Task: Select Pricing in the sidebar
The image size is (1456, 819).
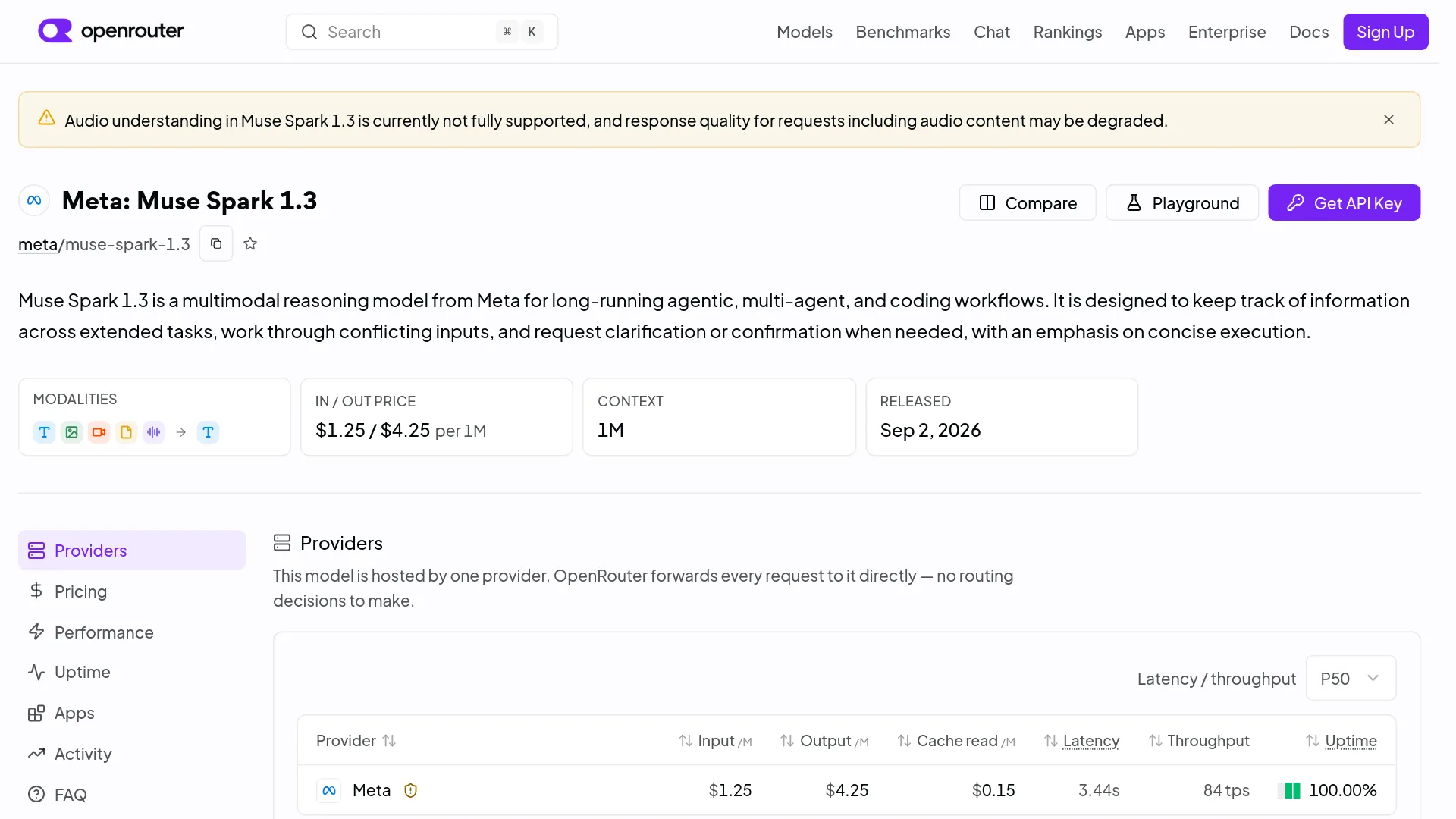Action: 132,591
